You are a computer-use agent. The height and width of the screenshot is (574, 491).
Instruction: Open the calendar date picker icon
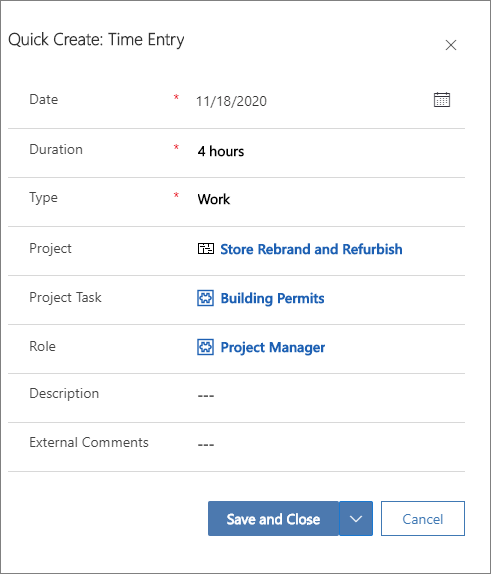[x=442, y=100]
